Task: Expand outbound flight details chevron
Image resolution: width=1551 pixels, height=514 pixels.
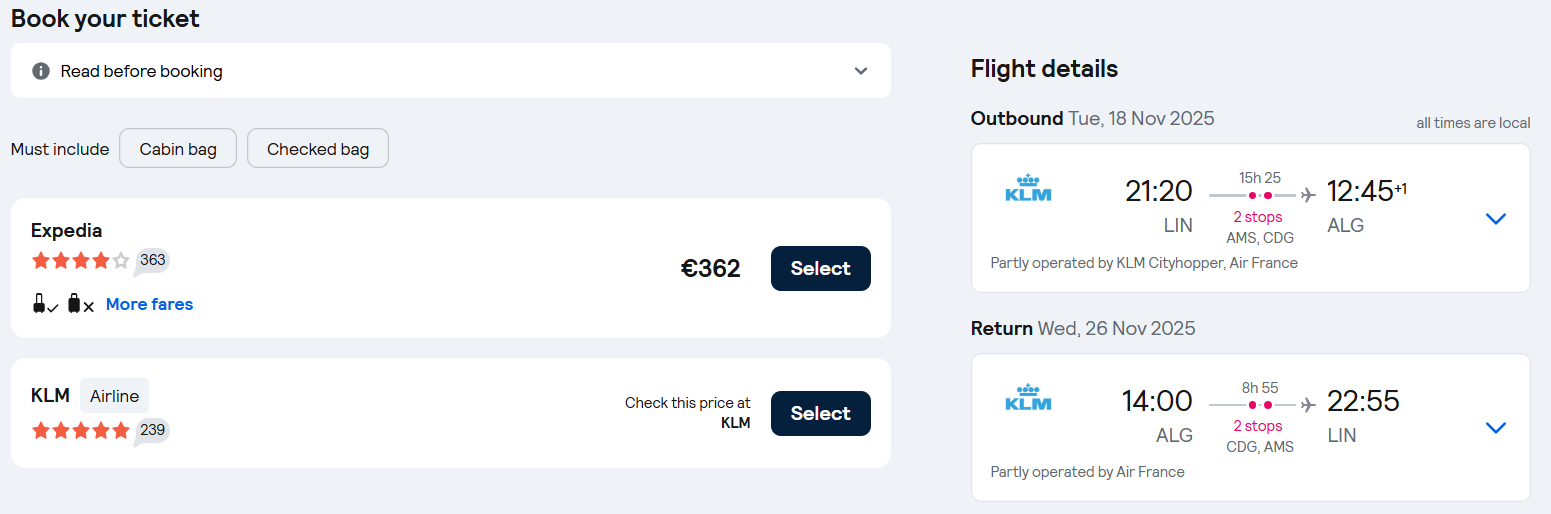Action: [1495, 218]
